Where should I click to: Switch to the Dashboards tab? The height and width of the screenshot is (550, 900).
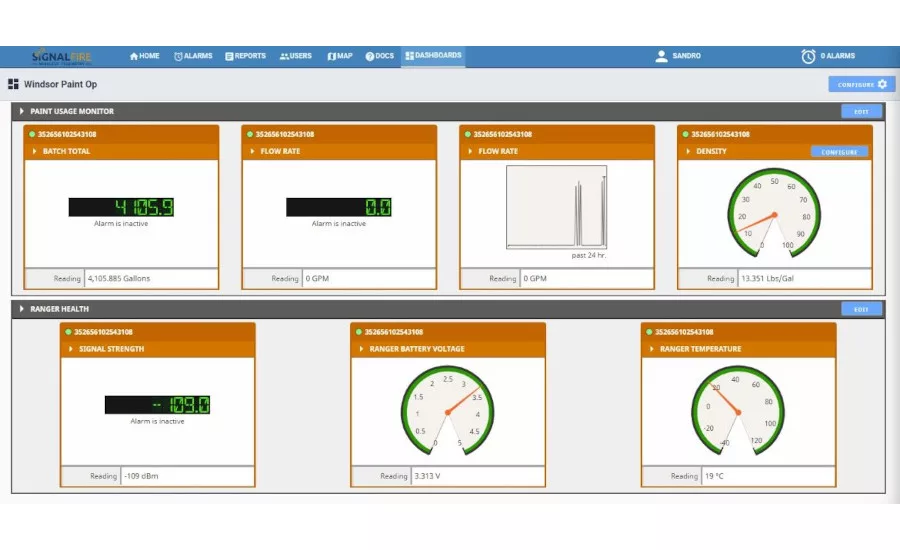click(x=433, y=56)
